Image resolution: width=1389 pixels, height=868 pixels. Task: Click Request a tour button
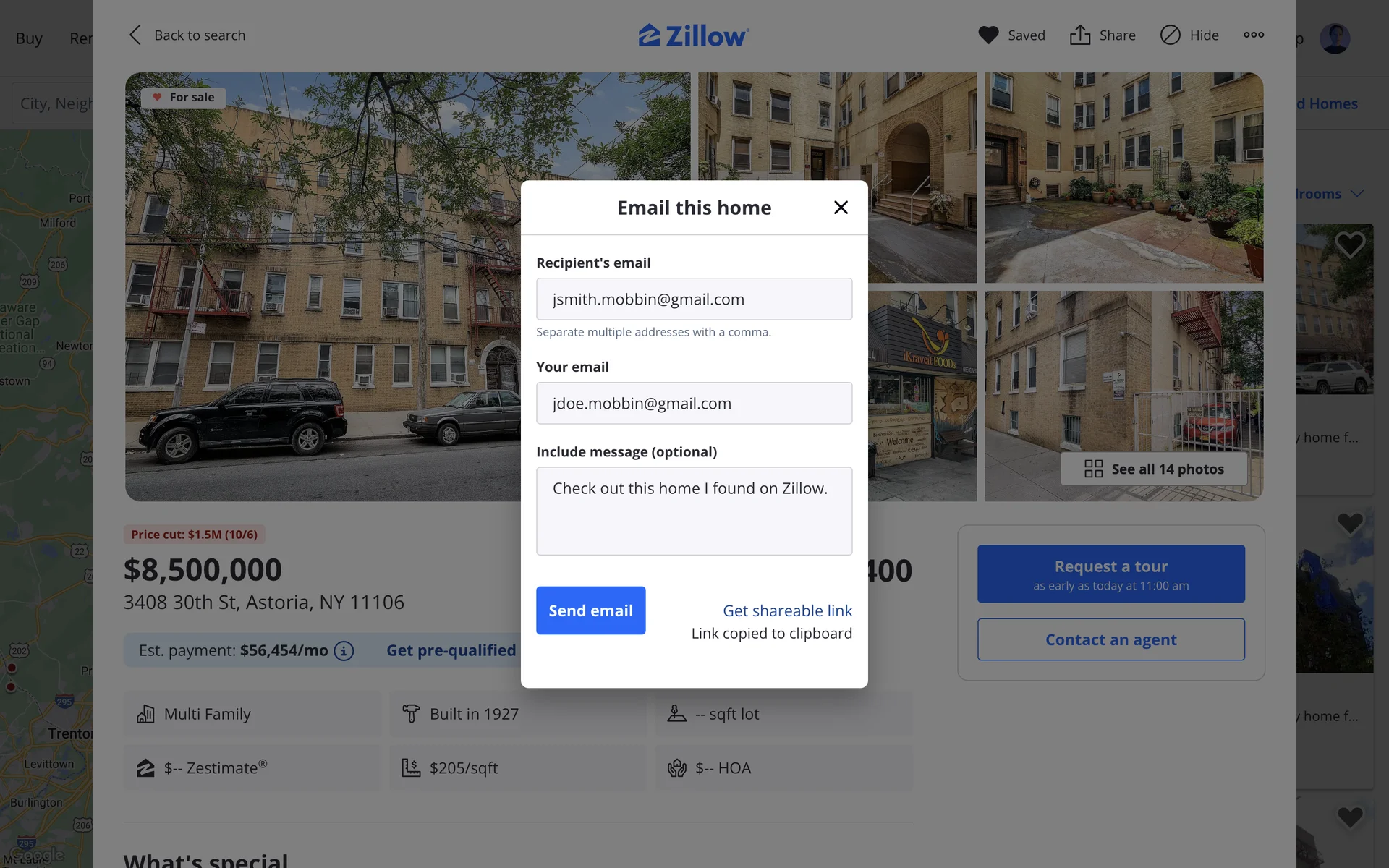tap(1110, 574)
